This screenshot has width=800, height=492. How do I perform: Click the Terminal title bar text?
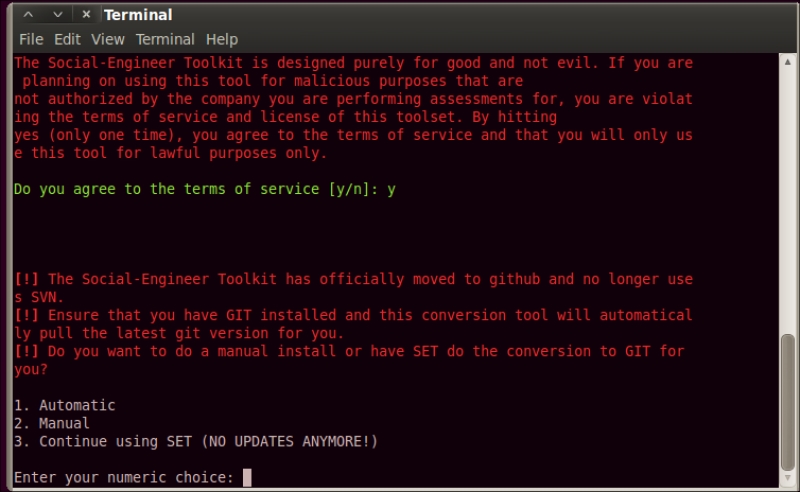(138, 15)
